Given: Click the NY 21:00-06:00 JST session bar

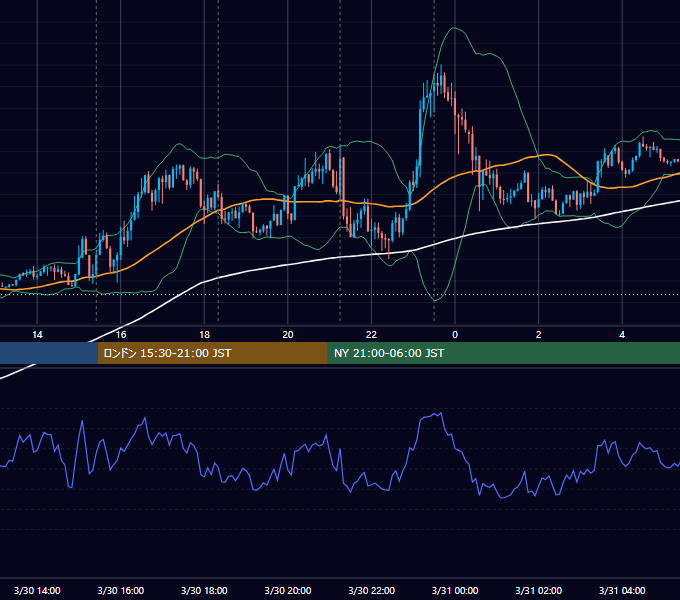Looking at the screenshot, I should pyautogui.click(x=503, y=353).
